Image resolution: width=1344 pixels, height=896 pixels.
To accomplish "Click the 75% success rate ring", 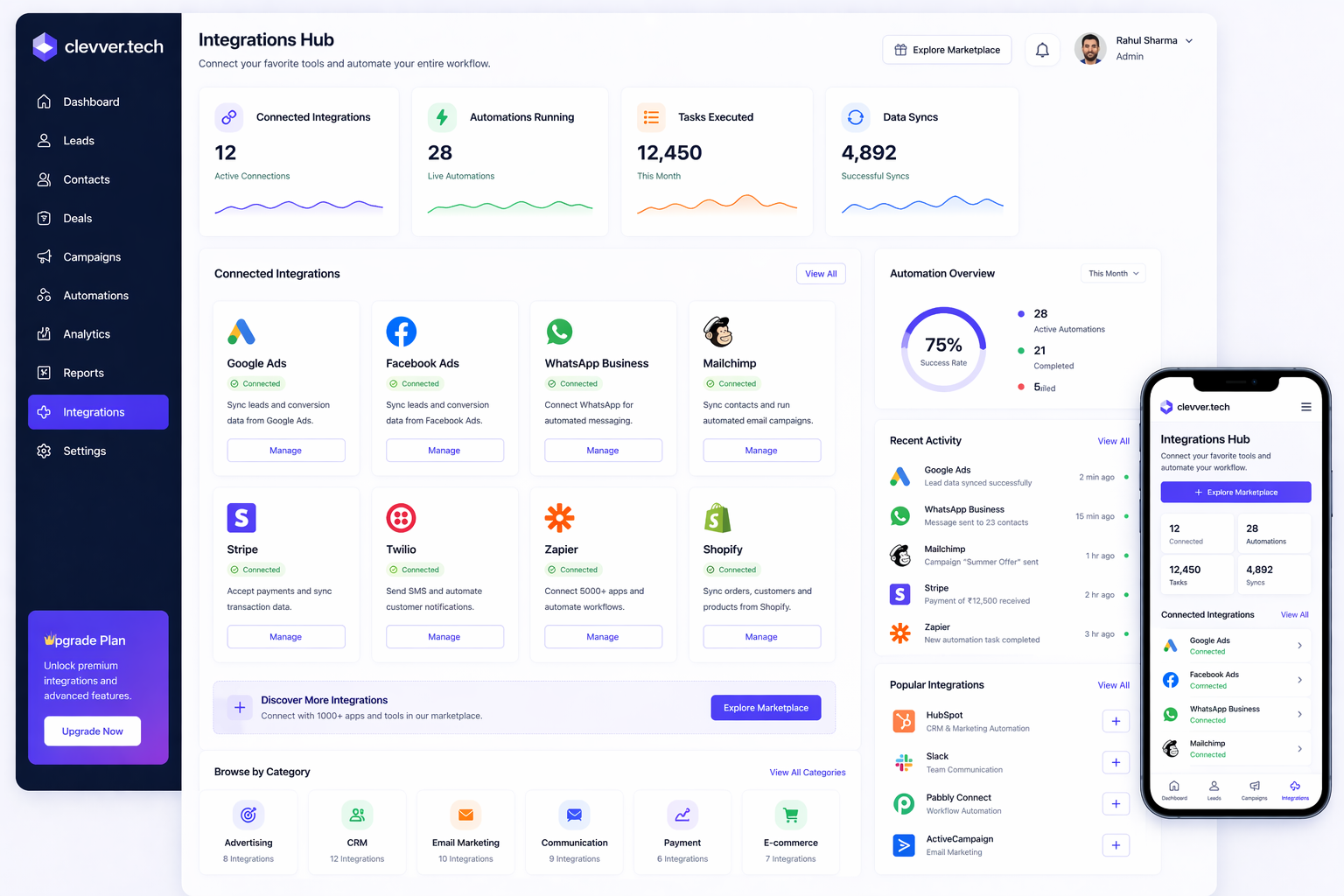I will coord(943,349).
